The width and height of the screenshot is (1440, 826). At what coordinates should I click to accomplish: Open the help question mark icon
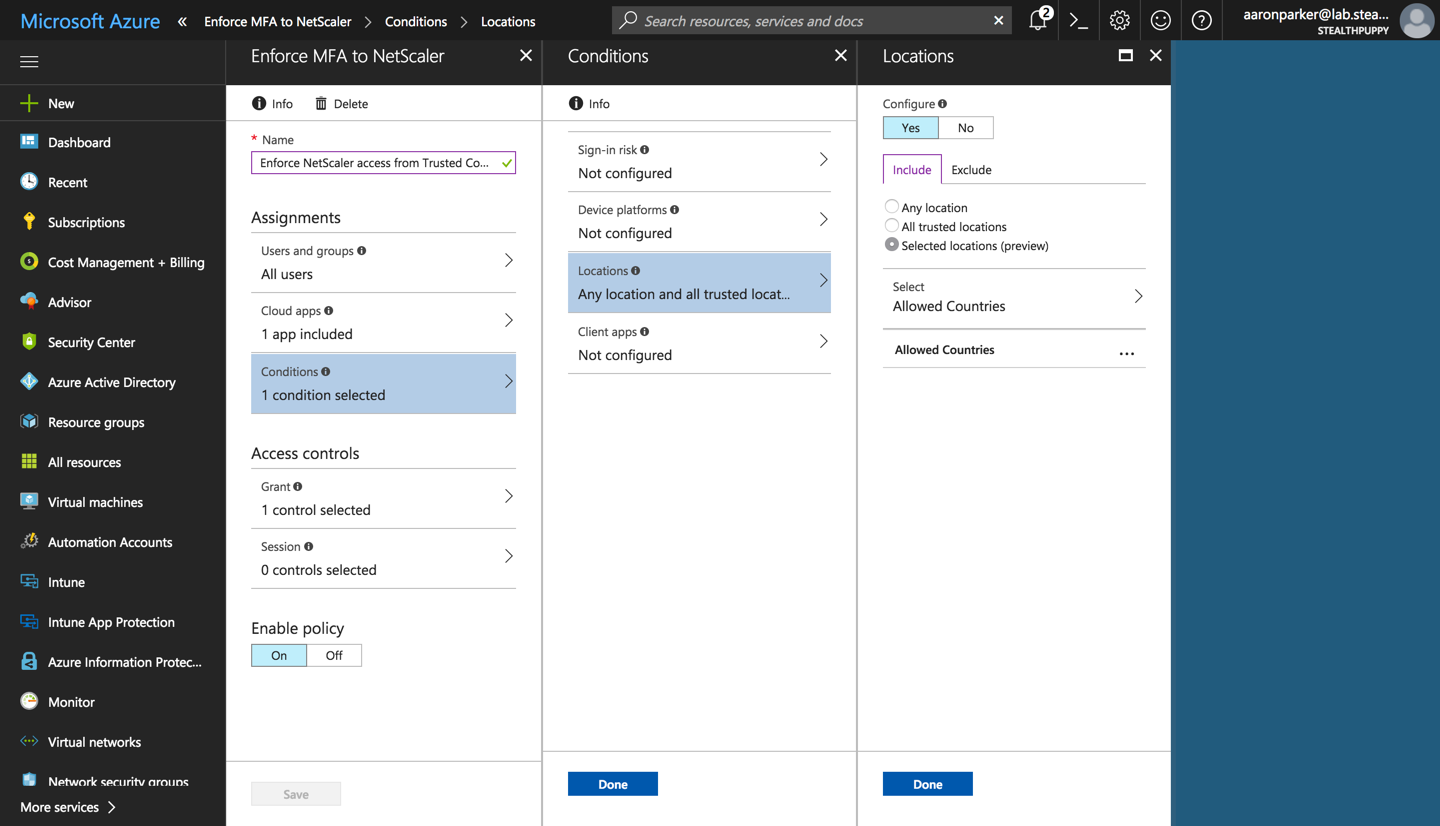coord(1201,20)
